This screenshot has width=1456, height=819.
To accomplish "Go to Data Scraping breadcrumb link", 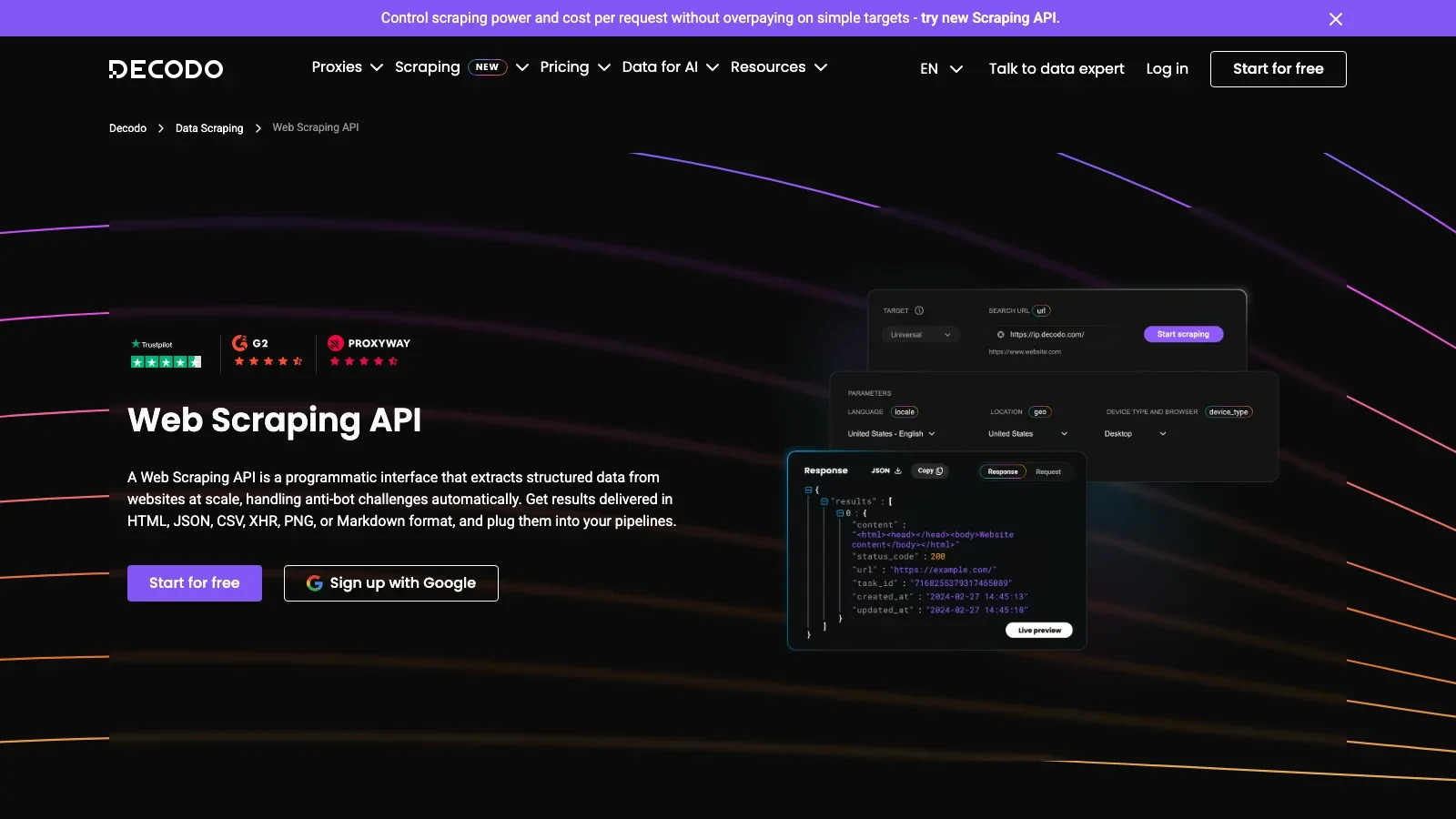I will pos(209,128).
